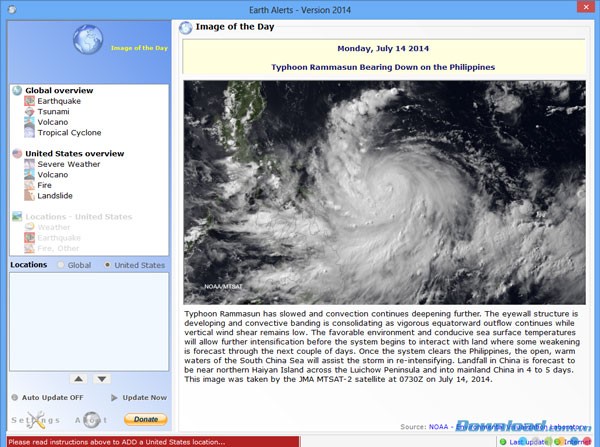Click the Fire icon

pos(29,185)
